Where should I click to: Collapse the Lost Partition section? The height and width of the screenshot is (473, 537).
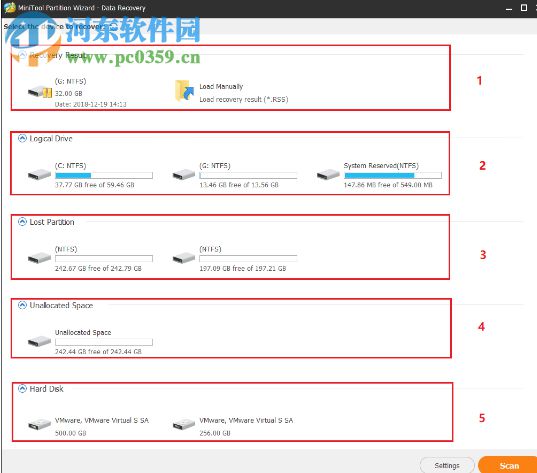(22, 222)
